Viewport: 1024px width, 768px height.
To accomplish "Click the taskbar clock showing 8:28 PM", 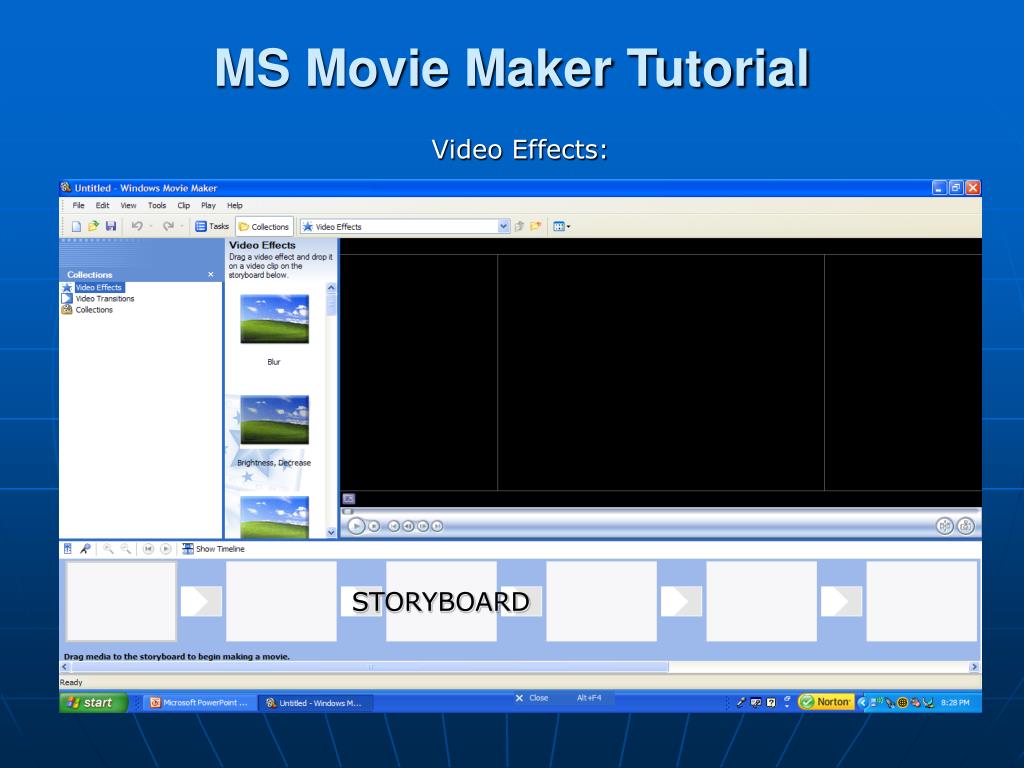I will (955, 703).
